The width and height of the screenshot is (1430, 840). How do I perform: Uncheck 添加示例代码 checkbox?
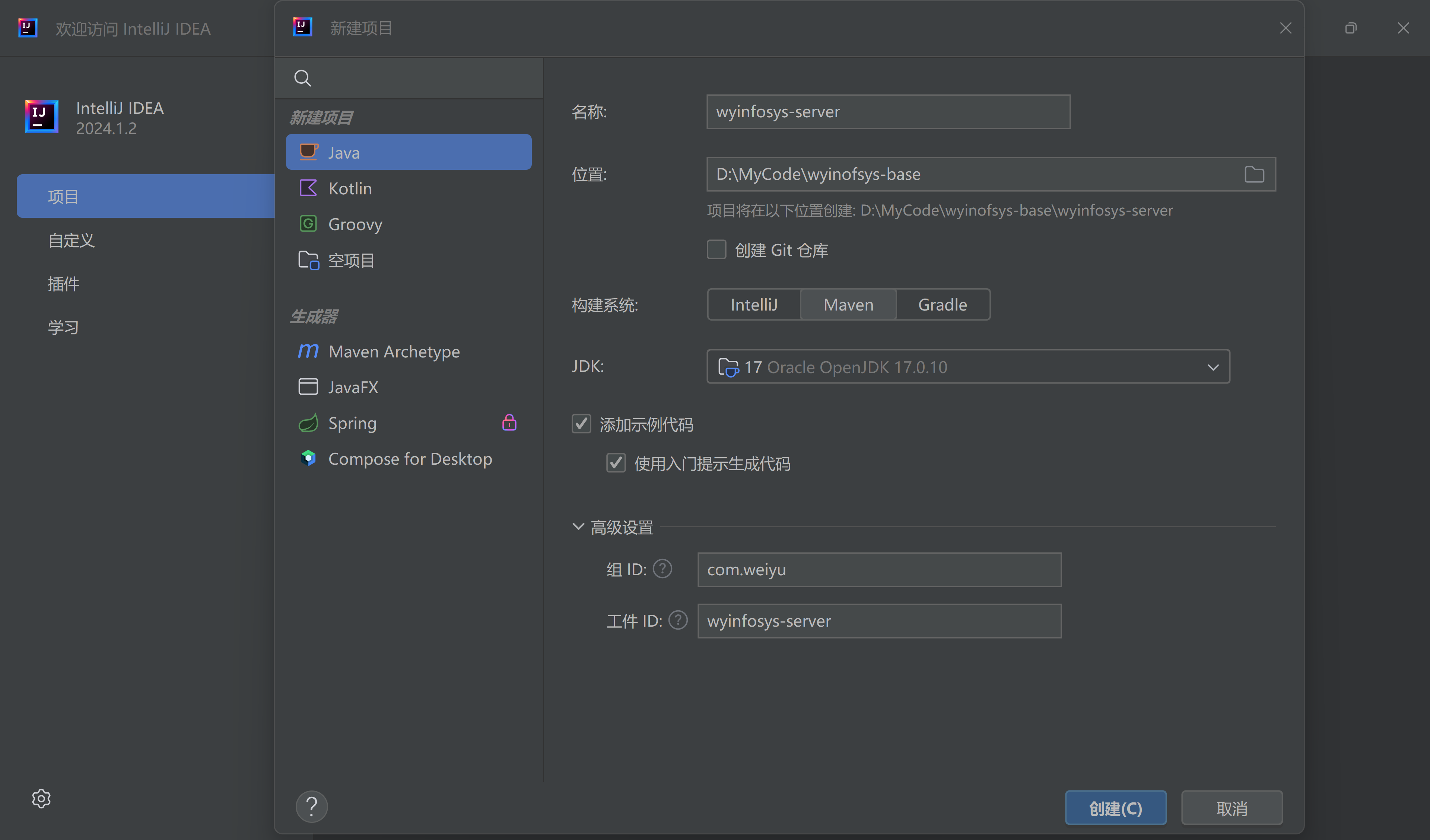581,424
